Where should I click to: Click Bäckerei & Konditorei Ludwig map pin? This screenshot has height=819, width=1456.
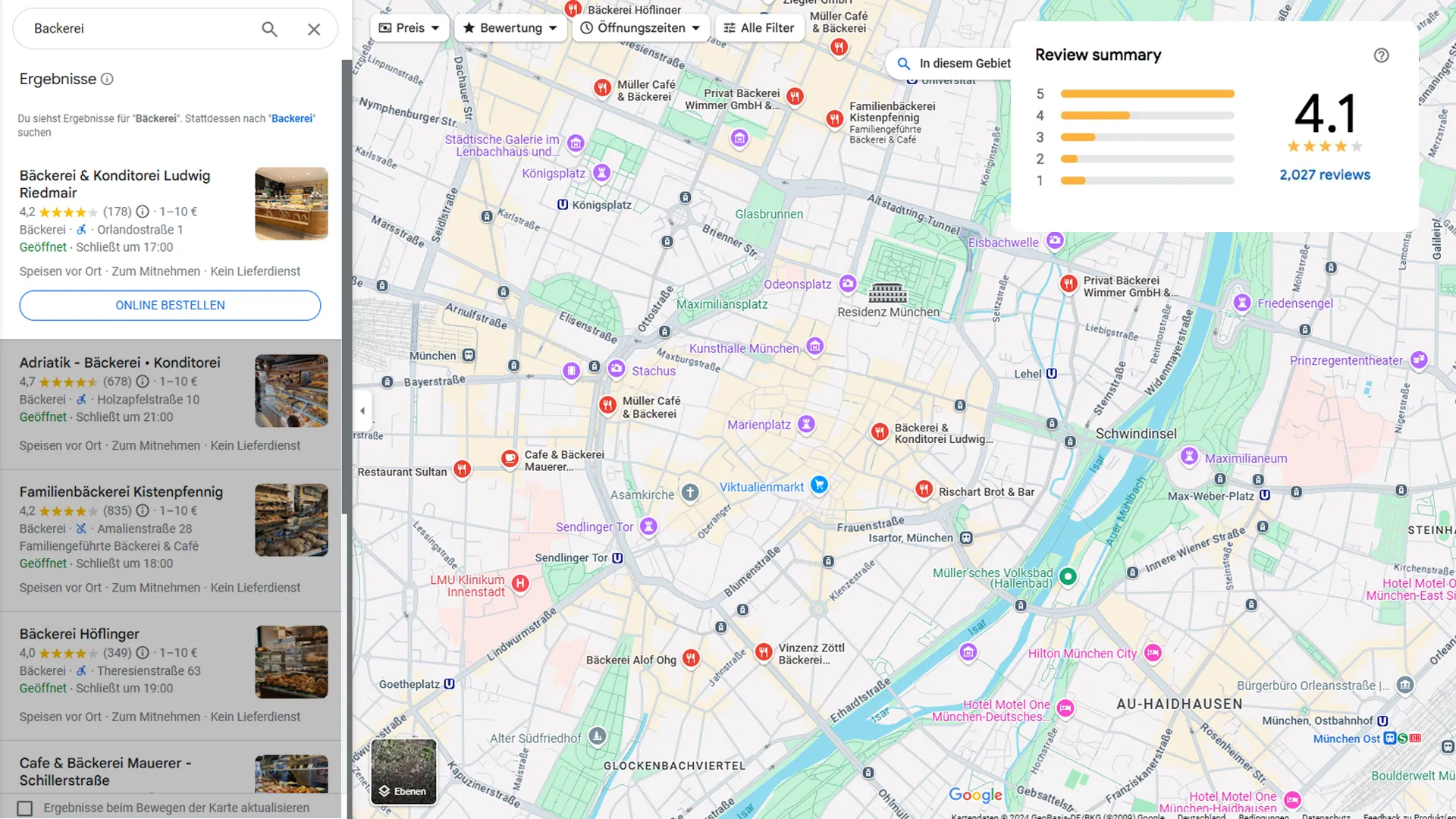pos(880,432)
